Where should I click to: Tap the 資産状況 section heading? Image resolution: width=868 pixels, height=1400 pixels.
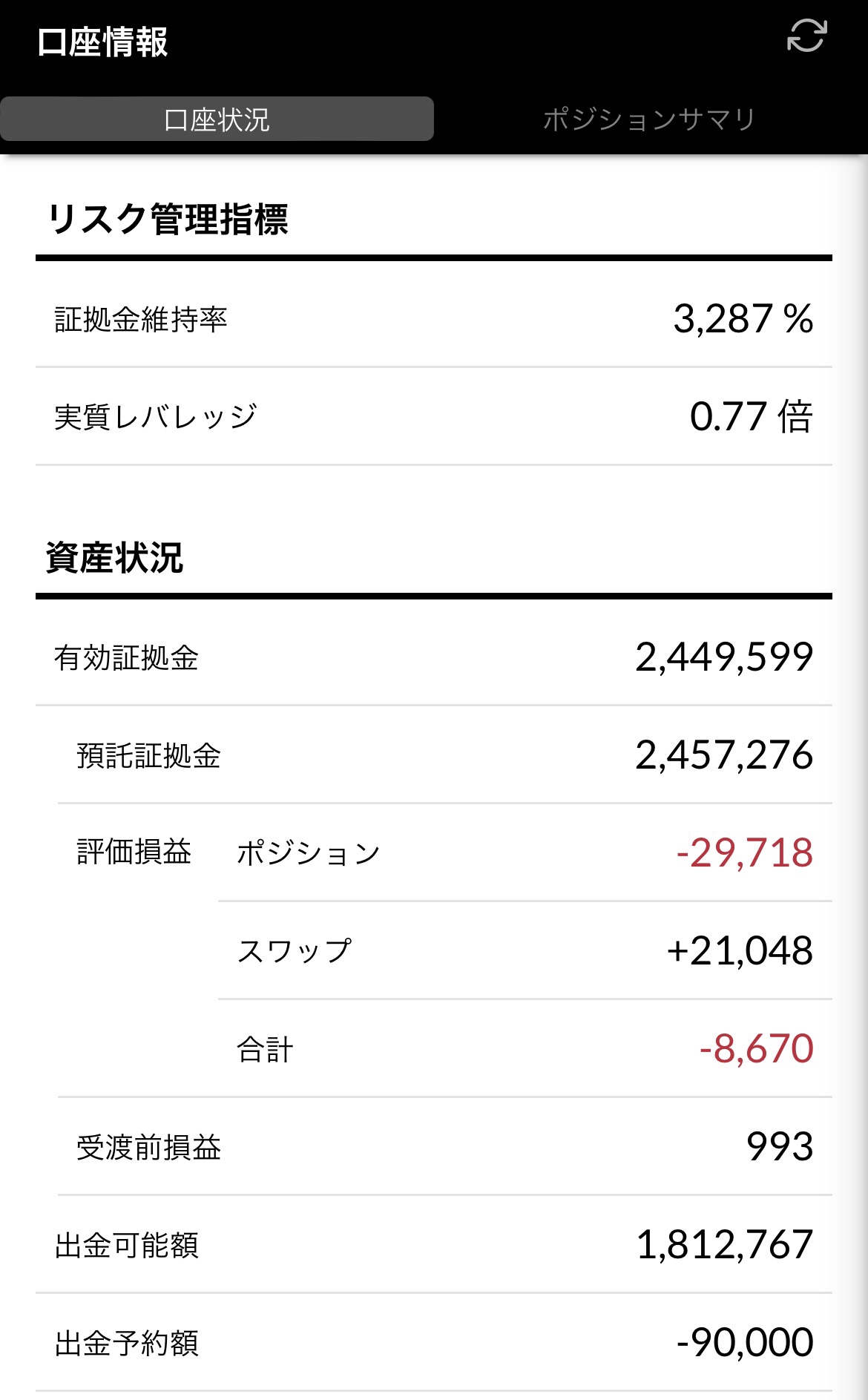click(114, 558)
